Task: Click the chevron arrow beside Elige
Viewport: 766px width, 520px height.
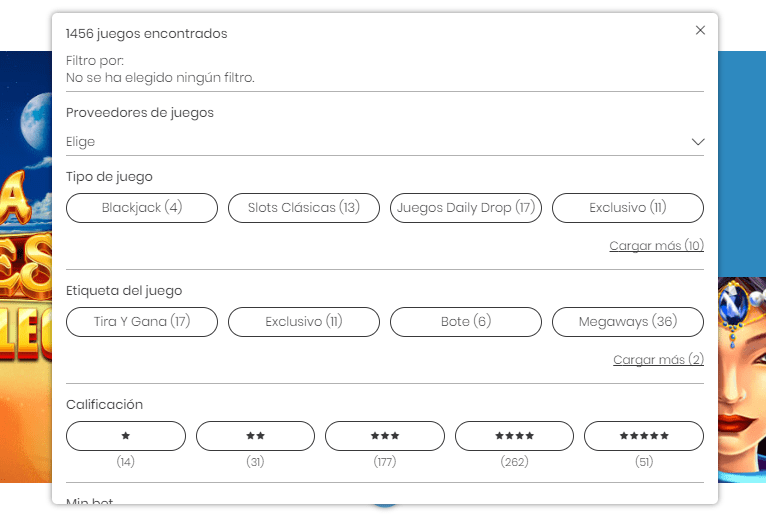Action: tap(698, 142)
